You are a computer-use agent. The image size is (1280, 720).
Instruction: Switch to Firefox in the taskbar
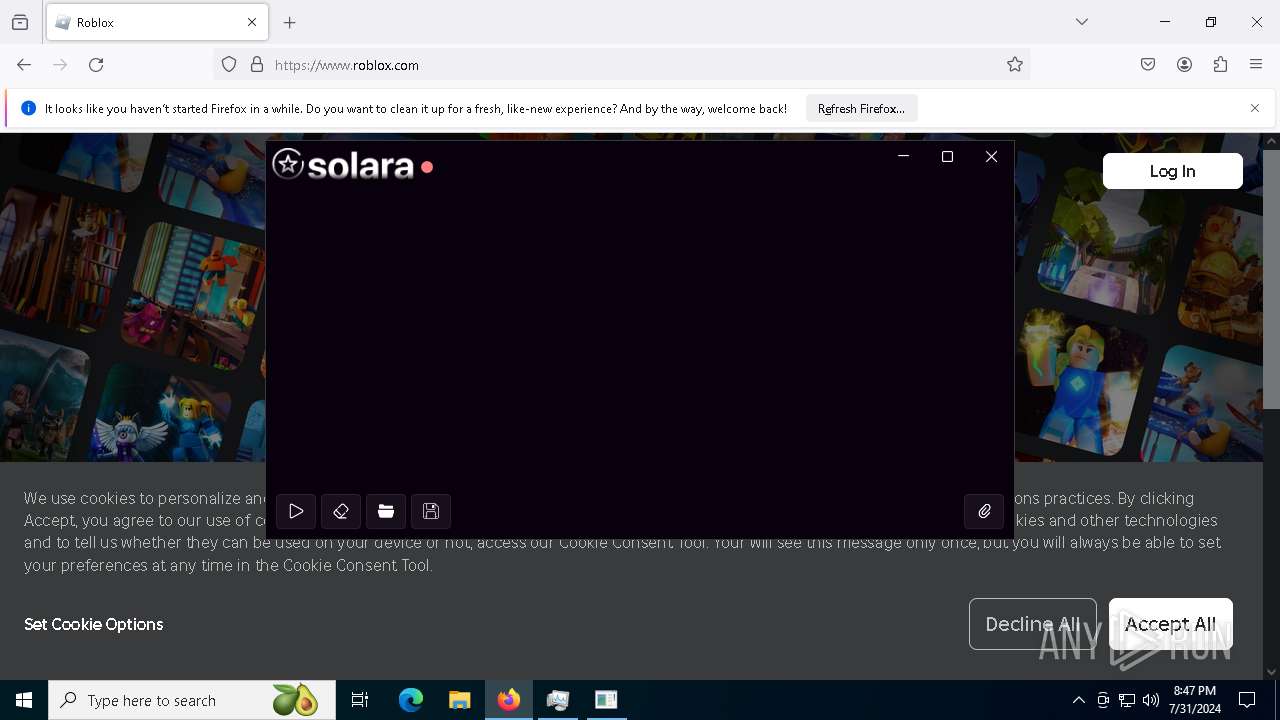[x=509, y=700]
